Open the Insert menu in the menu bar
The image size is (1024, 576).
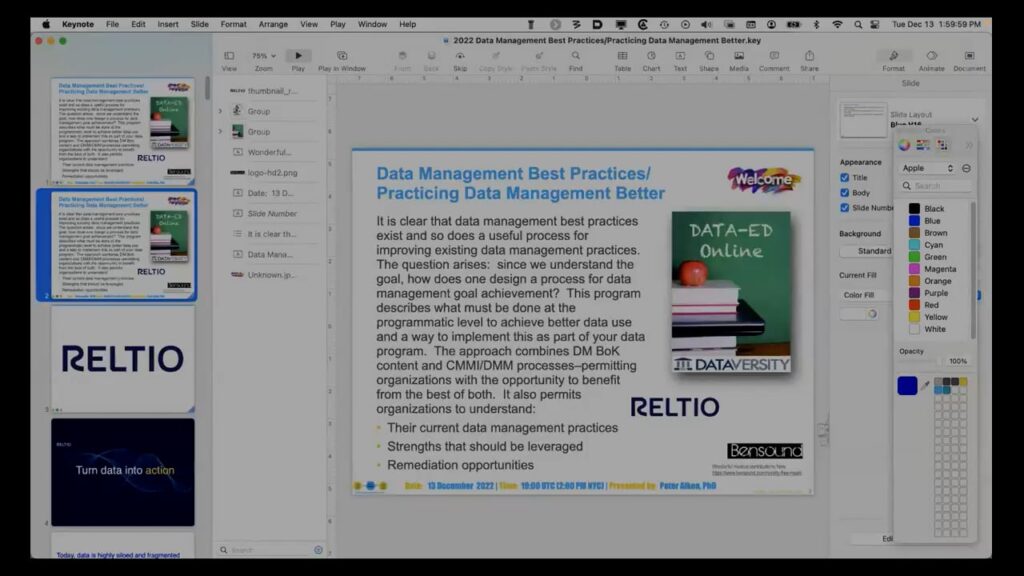click(168, 24)
